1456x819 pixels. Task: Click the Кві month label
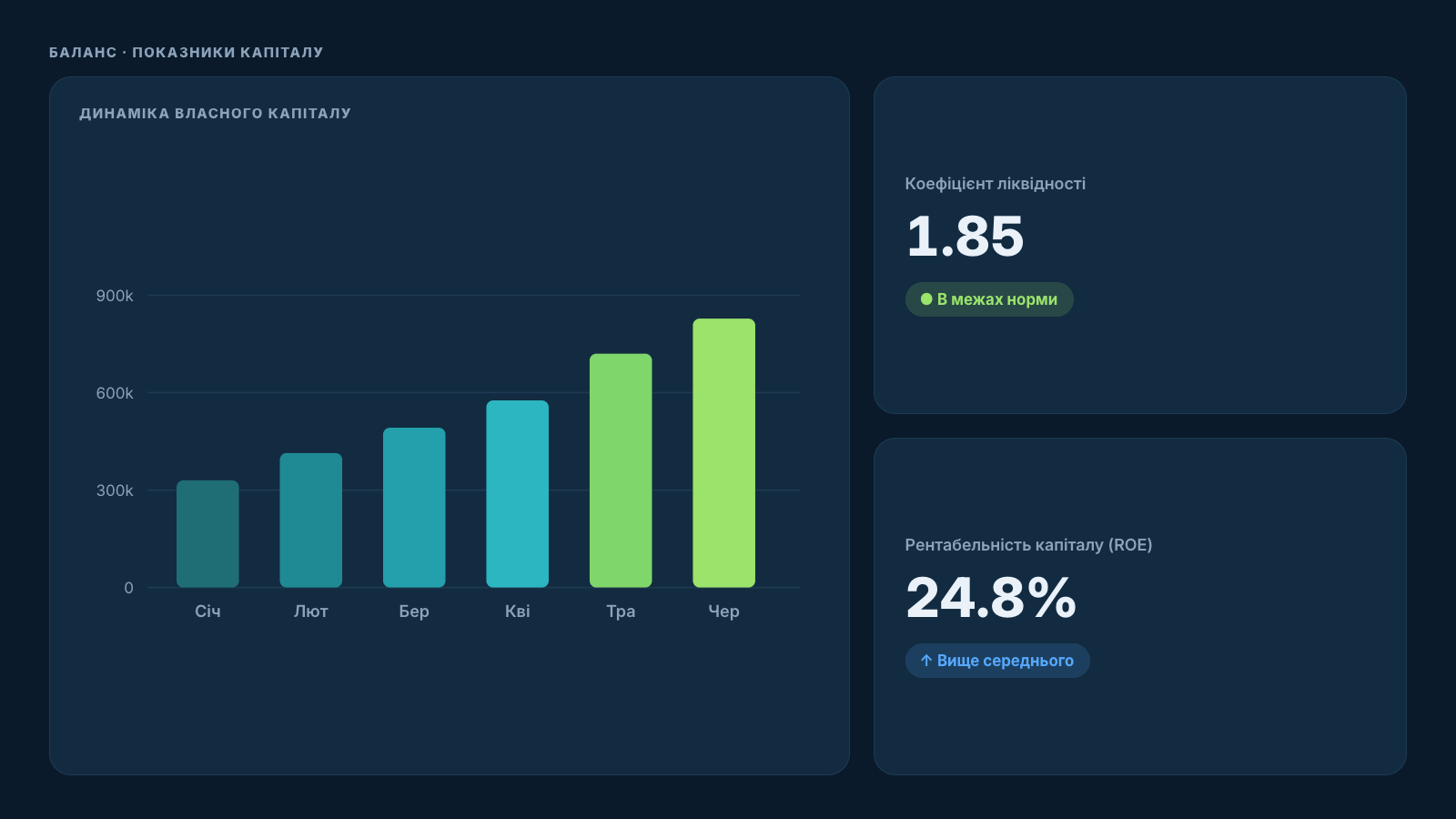pyautogui.click(x=518, y=612)
